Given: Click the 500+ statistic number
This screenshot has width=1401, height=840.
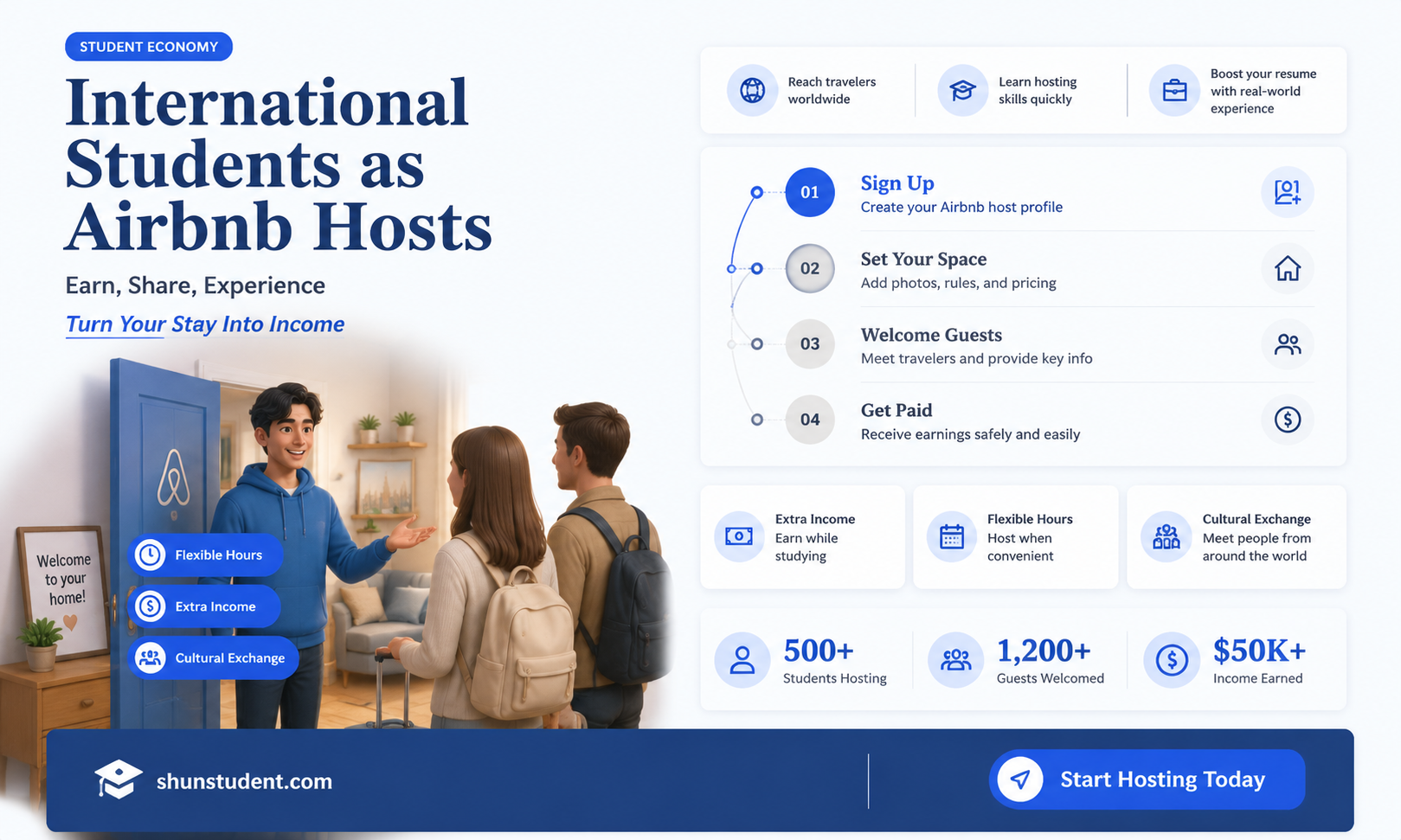Looking at the screenshot, I should (819, 651).
